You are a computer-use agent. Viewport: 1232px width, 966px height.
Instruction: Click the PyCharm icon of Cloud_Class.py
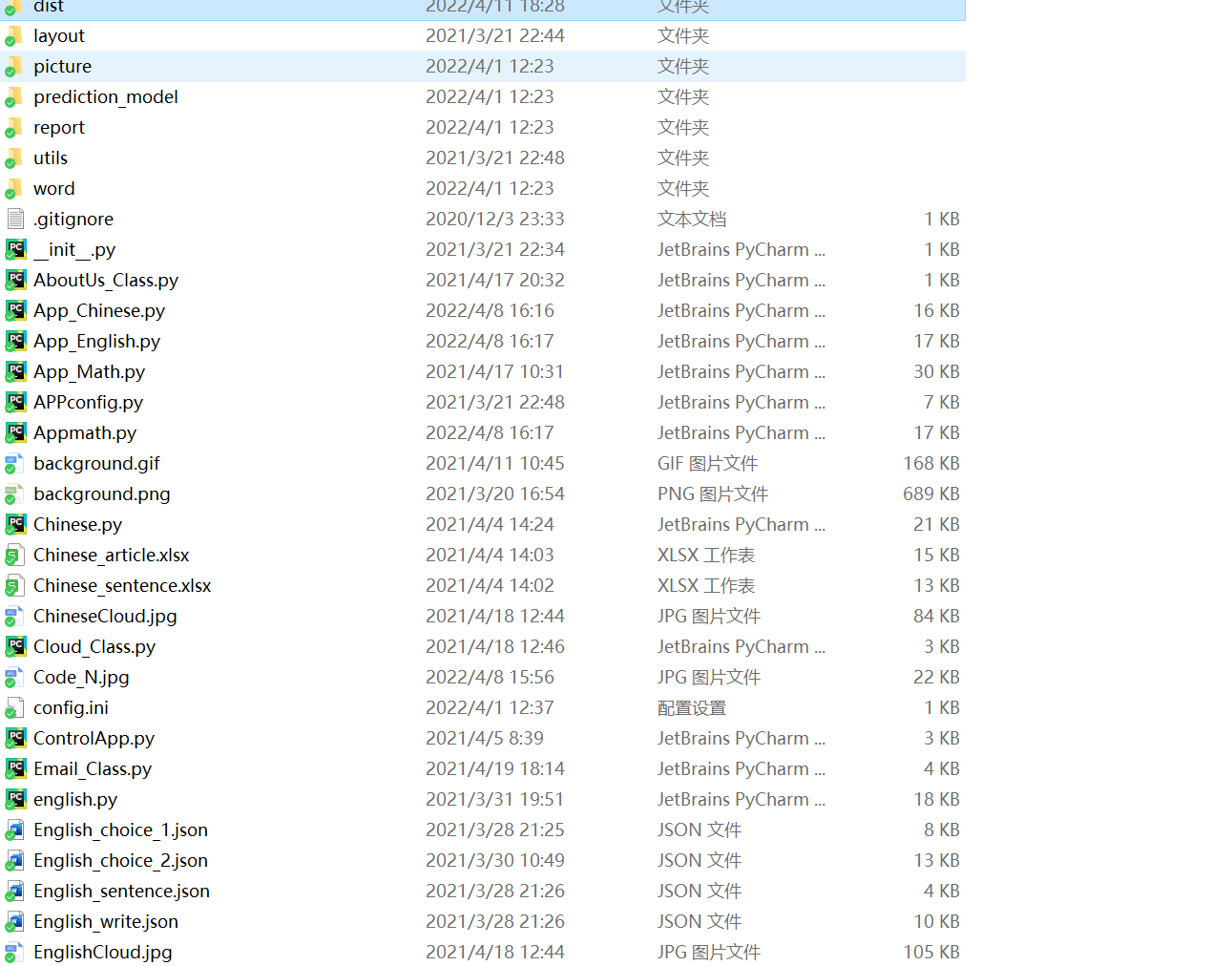[15, 647]
